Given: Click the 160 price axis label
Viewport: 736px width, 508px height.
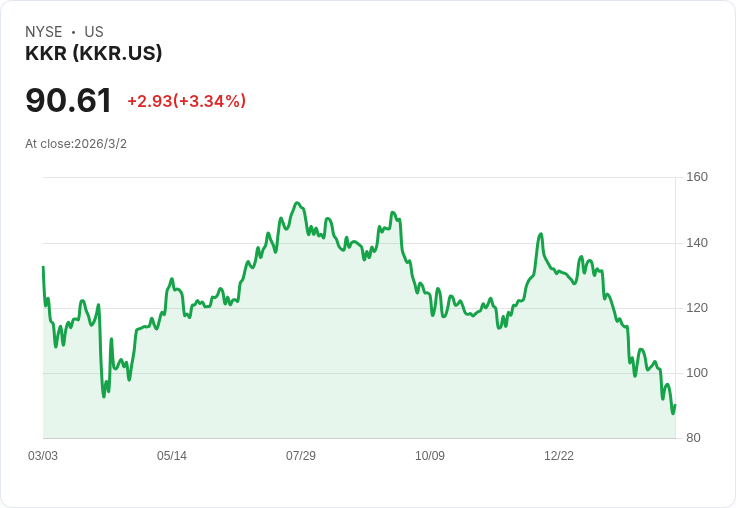Looking at the screenshot, I should (x=697, y=178).
